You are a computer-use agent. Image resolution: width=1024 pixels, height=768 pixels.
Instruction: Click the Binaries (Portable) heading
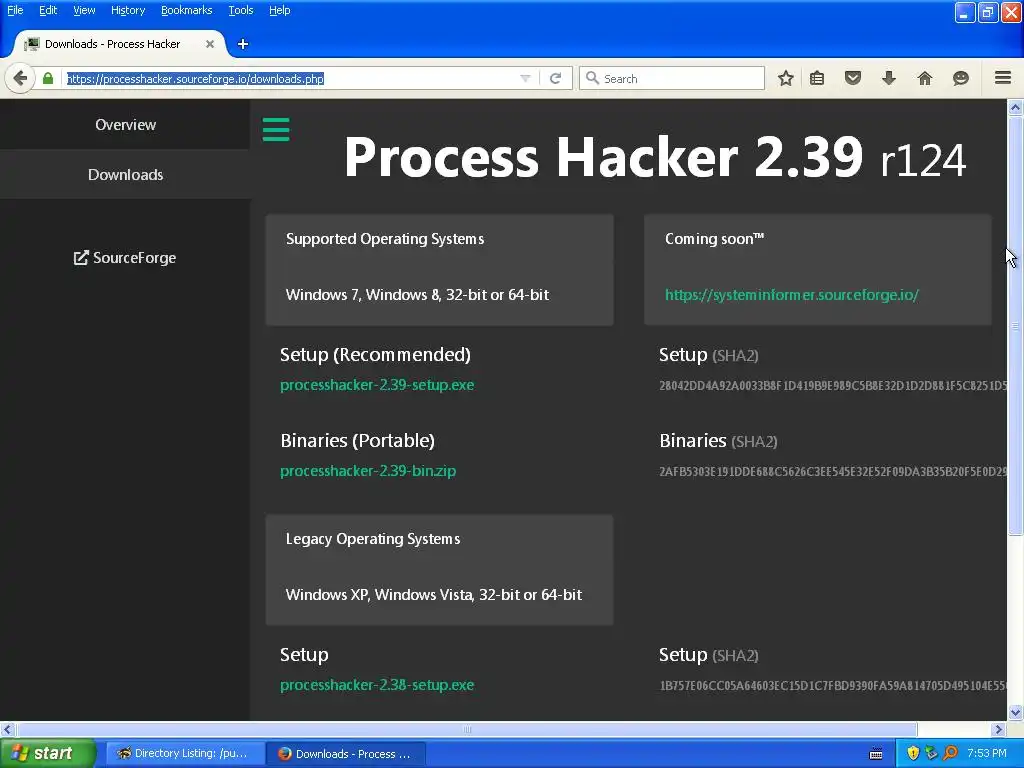tap(357, 440)
